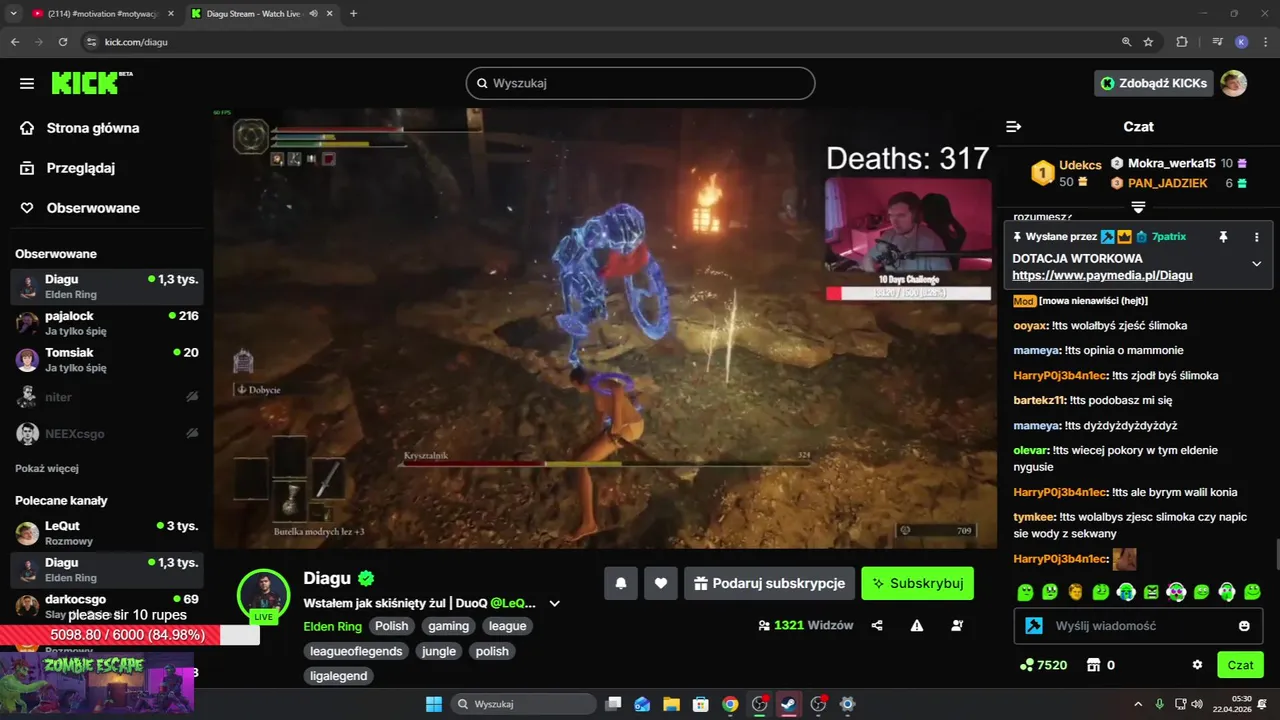Click the crying headphones emote
This screenshot has width=1280, height=720.
[1126, 592]
